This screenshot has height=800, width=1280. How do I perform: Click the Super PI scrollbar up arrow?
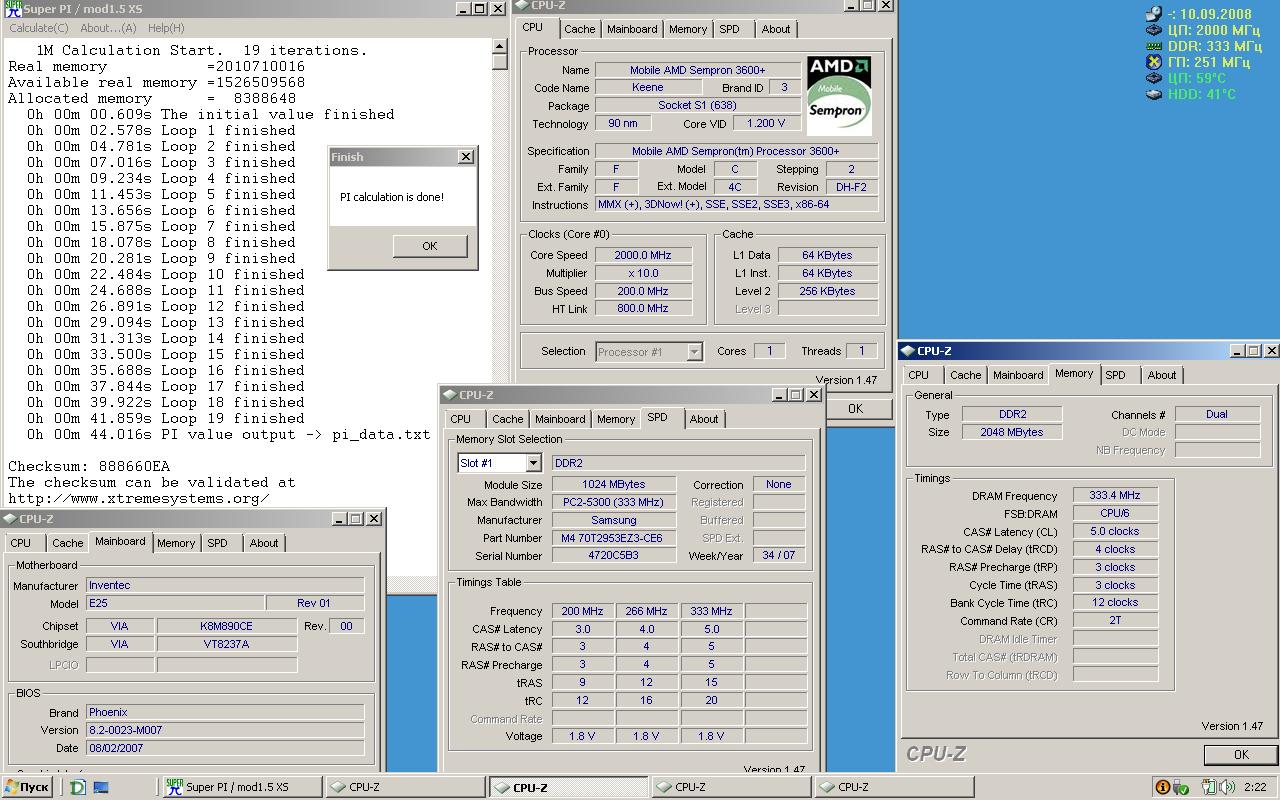pyautogui.click(x=500, y=46)
